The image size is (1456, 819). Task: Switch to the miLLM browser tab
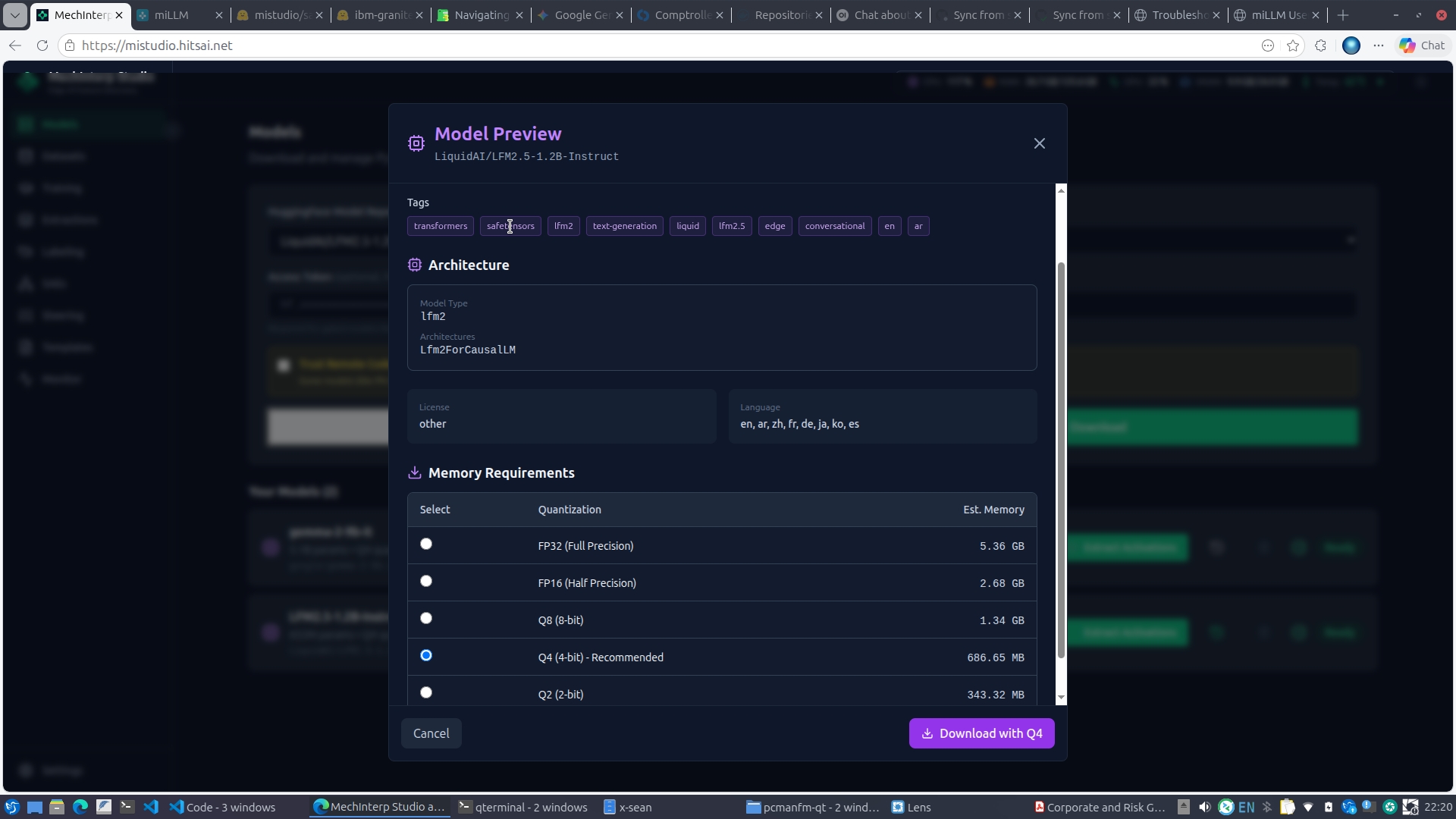point(180,15)
